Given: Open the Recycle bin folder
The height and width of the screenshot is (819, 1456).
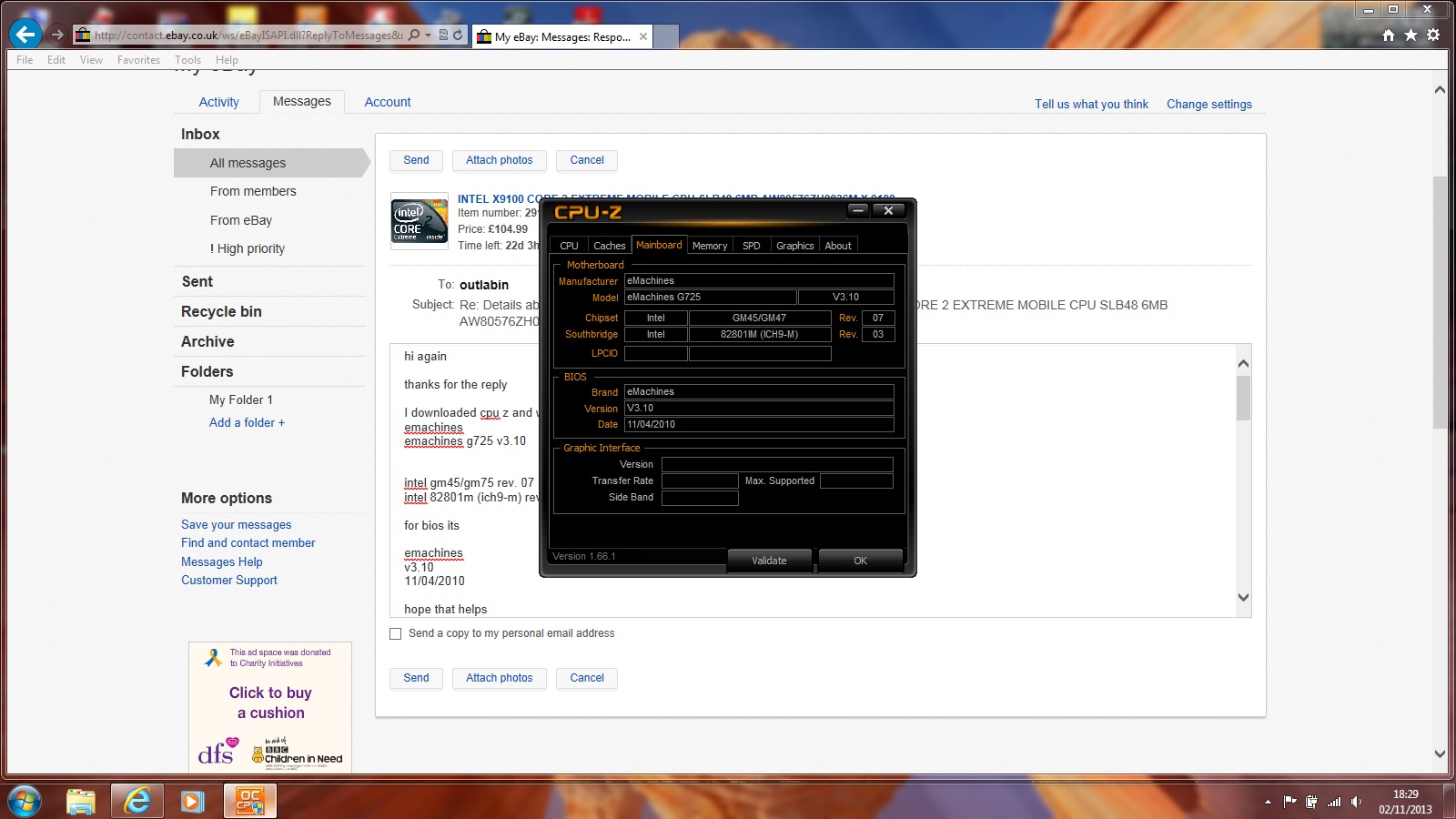Looking at the screenshot, I should [221, 311].
